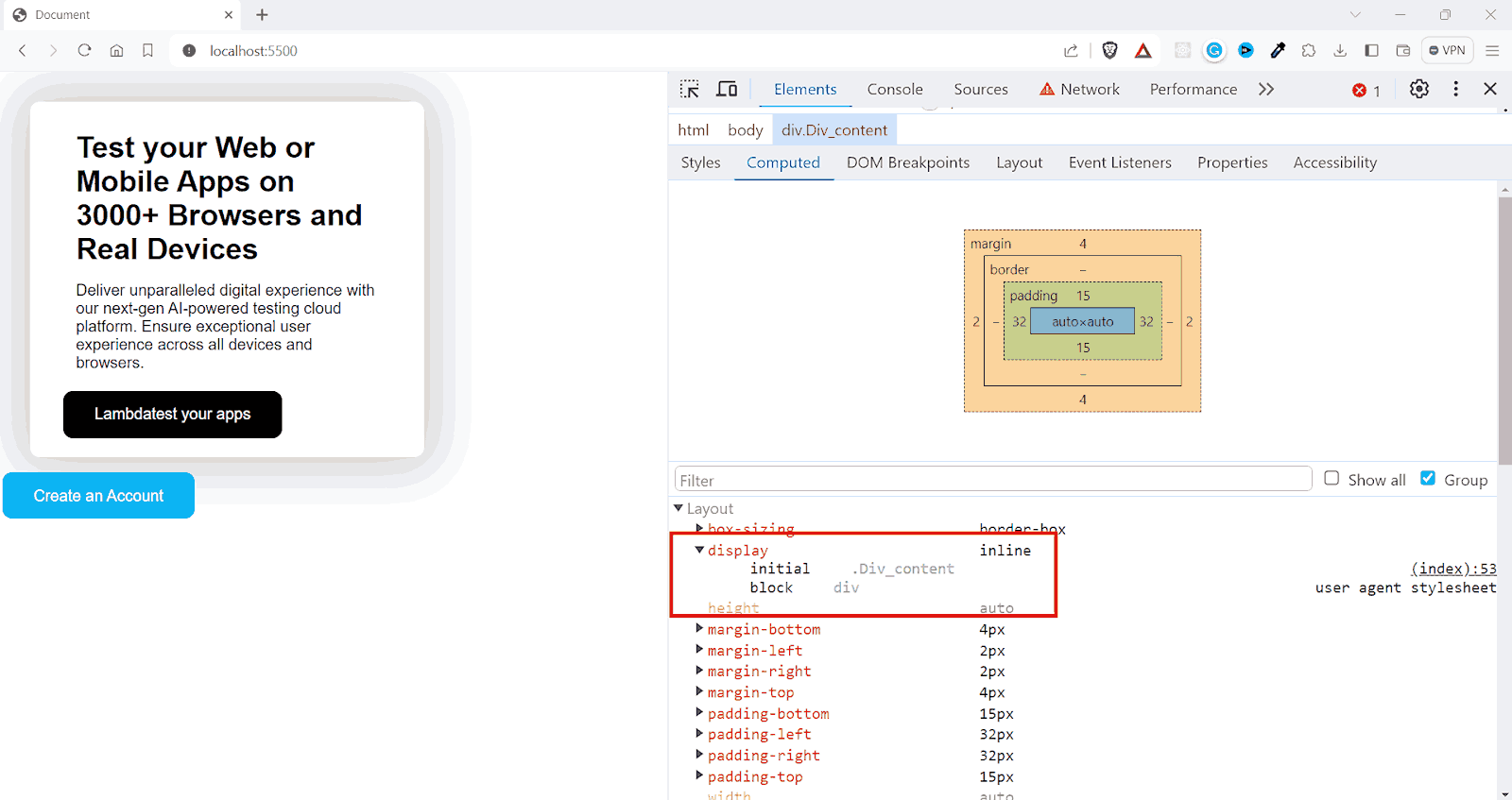
Task: Open the DOM Breakpoints tab
Action: pos(908,162)
